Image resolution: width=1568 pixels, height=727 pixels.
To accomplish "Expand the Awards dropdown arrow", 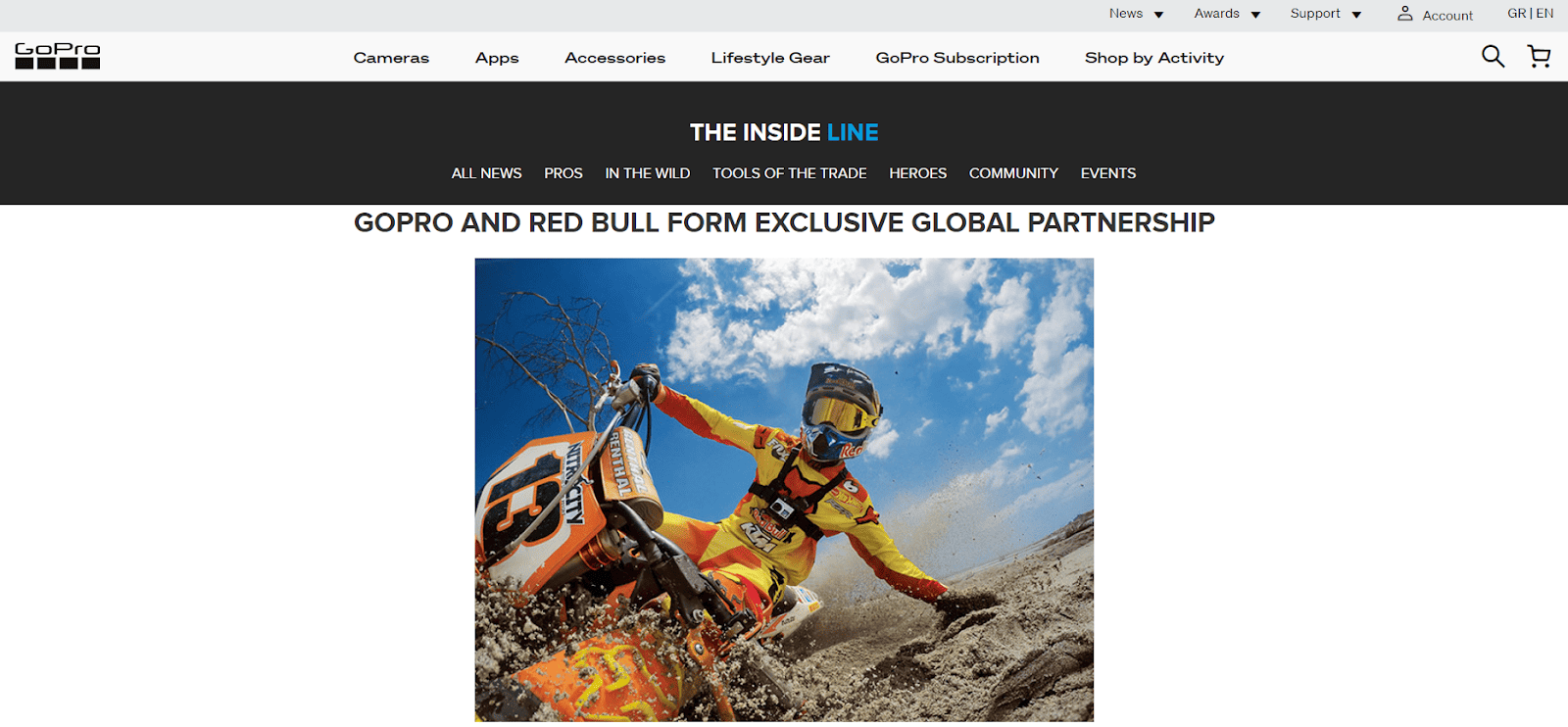I will tap(1255, 15).
